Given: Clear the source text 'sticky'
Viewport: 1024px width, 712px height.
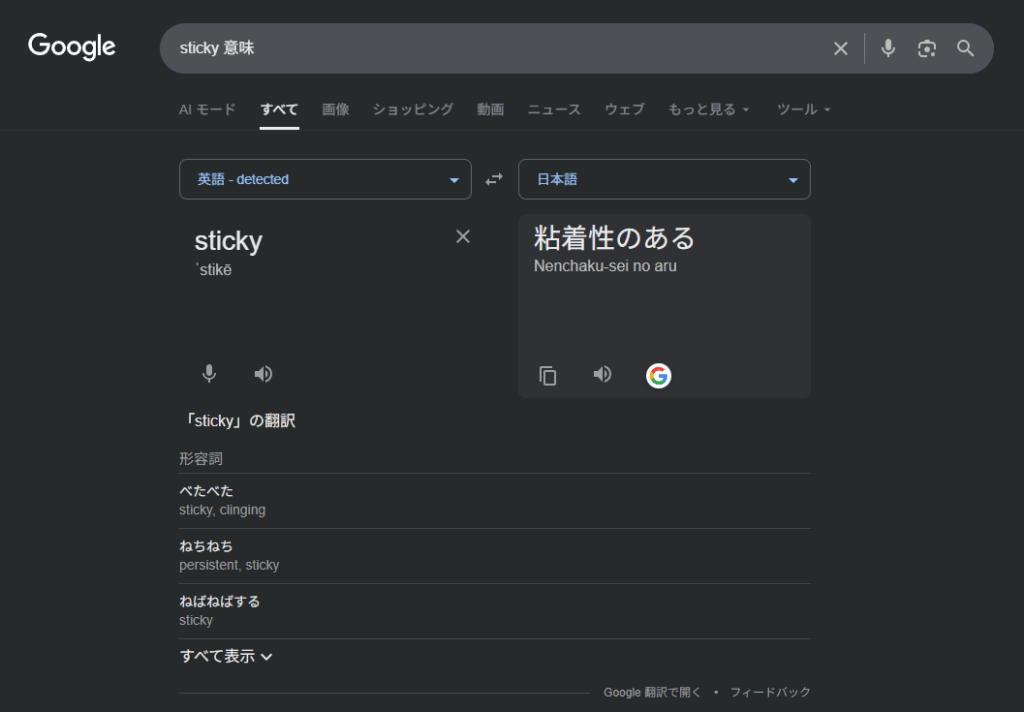Looking at the screenshot, I should (x=462, y=237).
